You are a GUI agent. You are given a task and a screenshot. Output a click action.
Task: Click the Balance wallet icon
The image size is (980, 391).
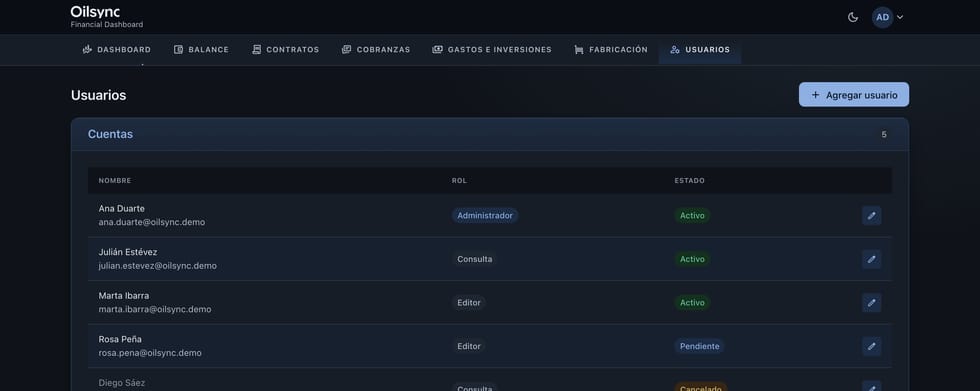click(178, 50)
